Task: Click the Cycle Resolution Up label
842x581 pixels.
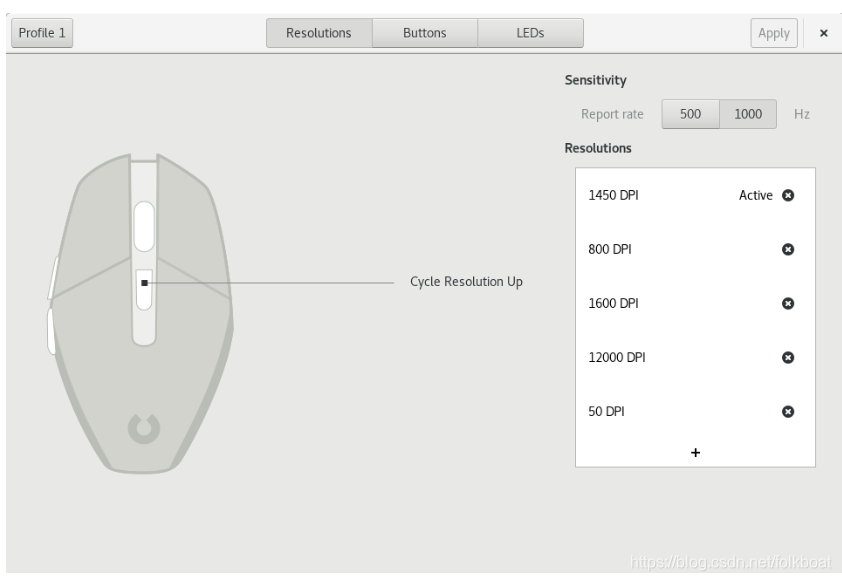Action: tap(466, 282)
